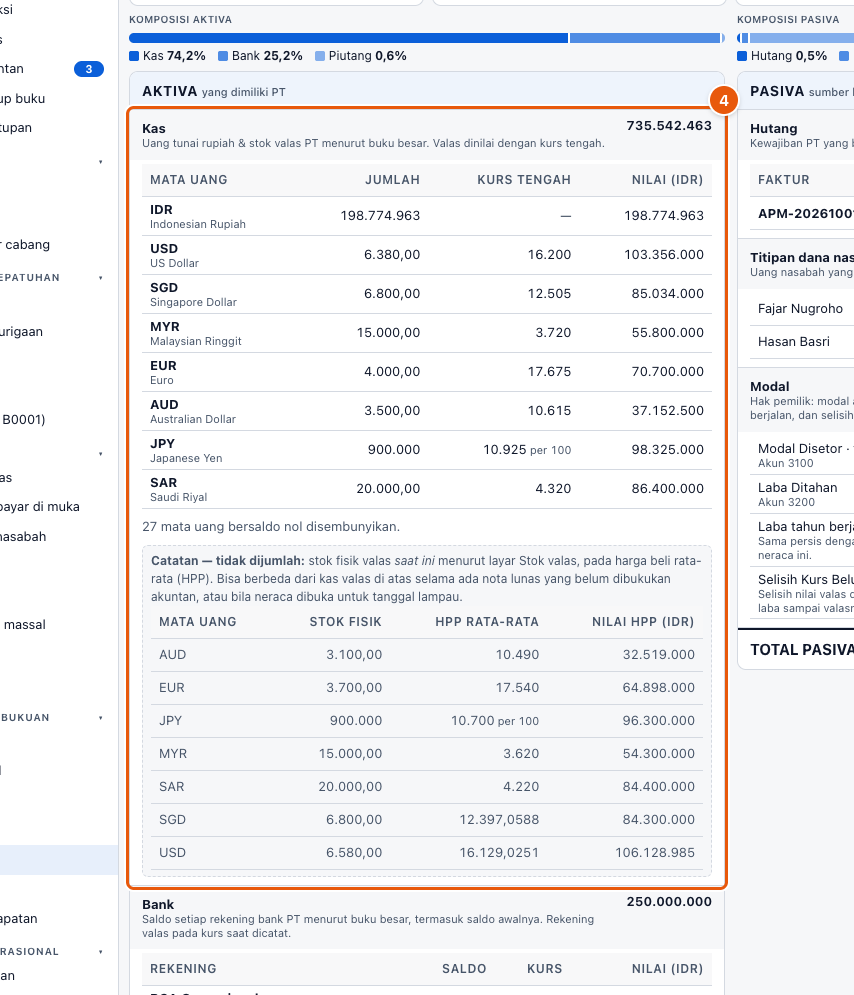Click the 'Indonesian Rupiah' currency row label
Image resolution: width=854 pixels, height=995 pixels.
[197, 225]
